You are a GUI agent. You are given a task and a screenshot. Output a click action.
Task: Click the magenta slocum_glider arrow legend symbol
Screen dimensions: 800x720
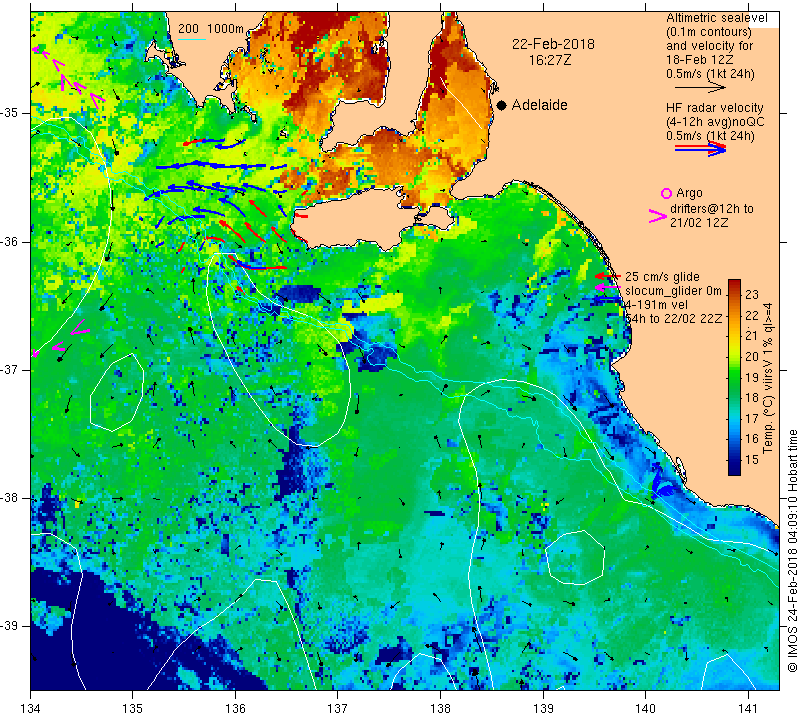pyautogui.click(x=607, y=288)
